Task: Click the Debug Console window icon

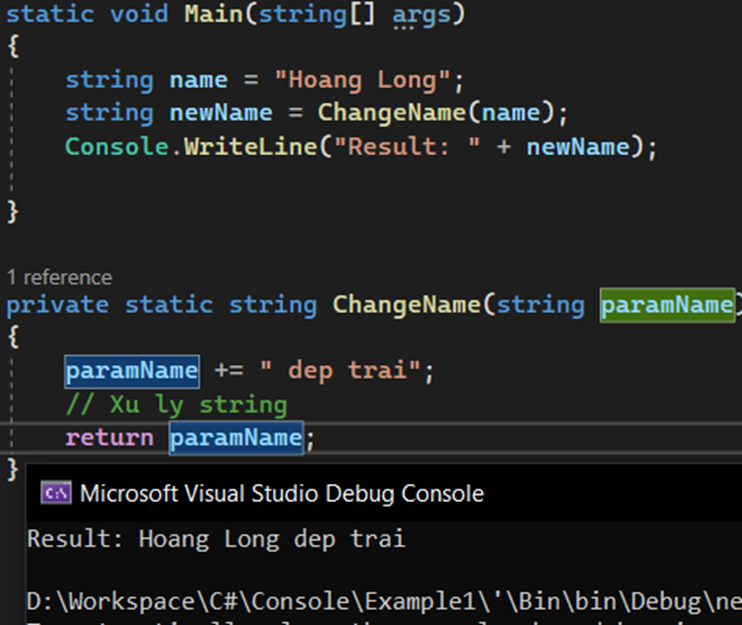Action: [55, 493]
